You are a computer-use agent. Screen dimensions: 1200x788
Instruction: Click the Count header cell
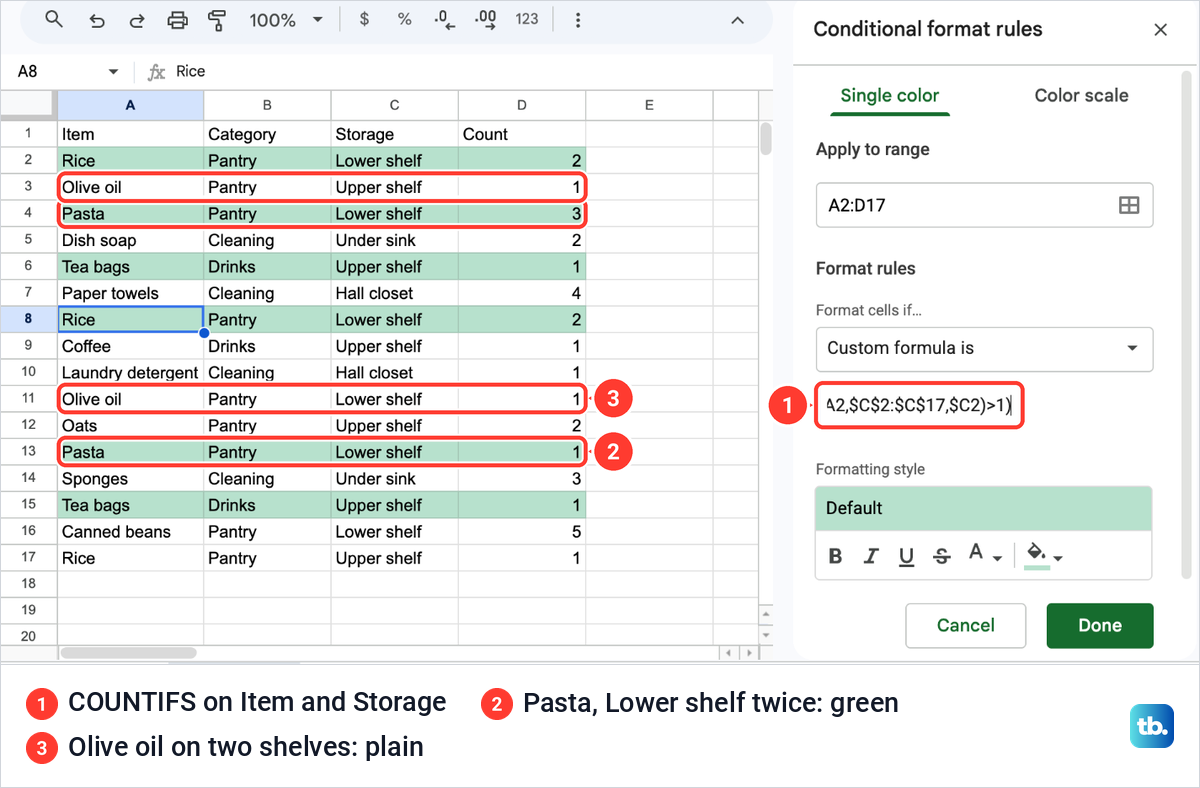(521, 134)
